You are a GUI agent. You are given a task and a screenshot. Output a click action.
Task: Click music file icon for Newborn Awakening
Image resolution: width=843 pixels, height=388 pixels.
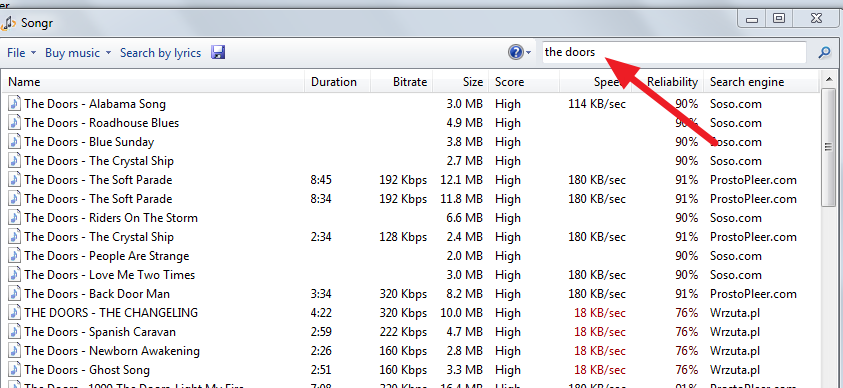pos(15,351)
